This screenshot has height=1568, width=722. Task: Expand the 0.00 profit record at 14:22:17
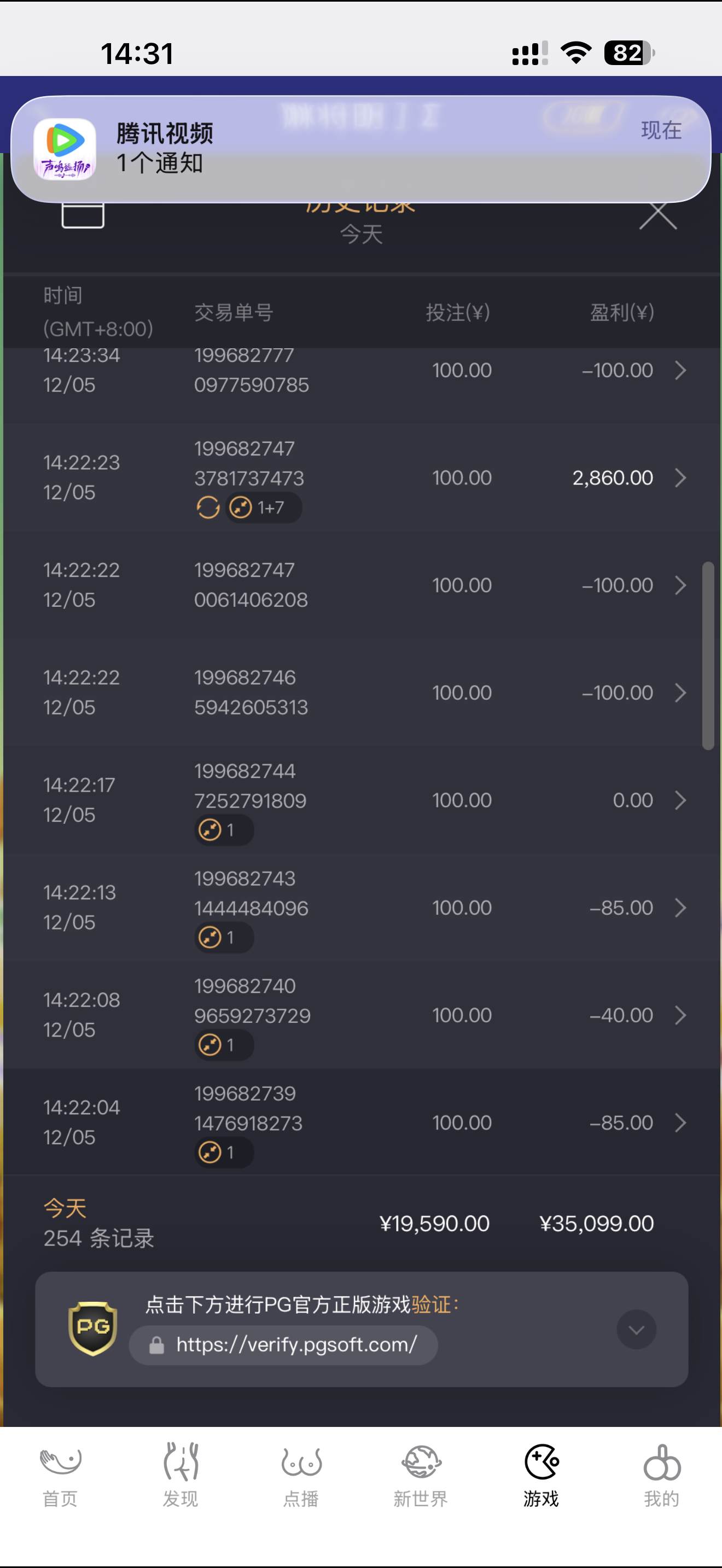coord(680,800)
